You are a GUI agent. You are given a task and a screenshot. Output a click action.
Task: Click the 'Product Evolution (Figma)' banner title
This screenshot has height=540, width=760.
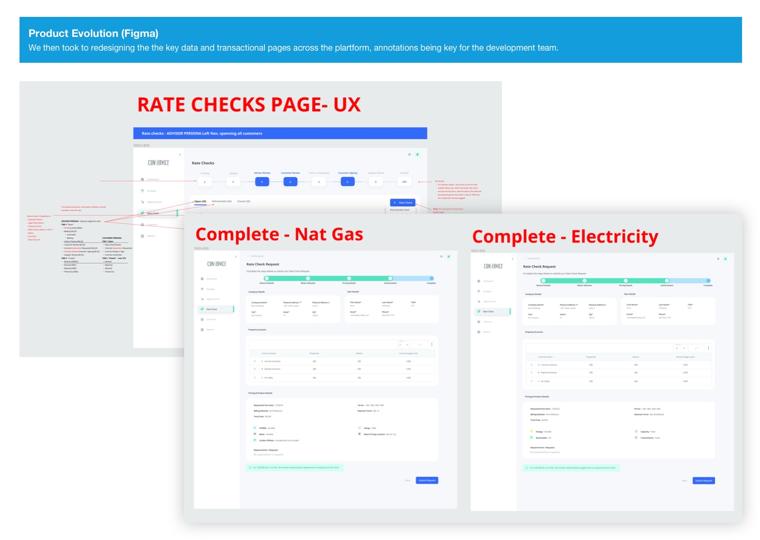[x=93, y=33]
